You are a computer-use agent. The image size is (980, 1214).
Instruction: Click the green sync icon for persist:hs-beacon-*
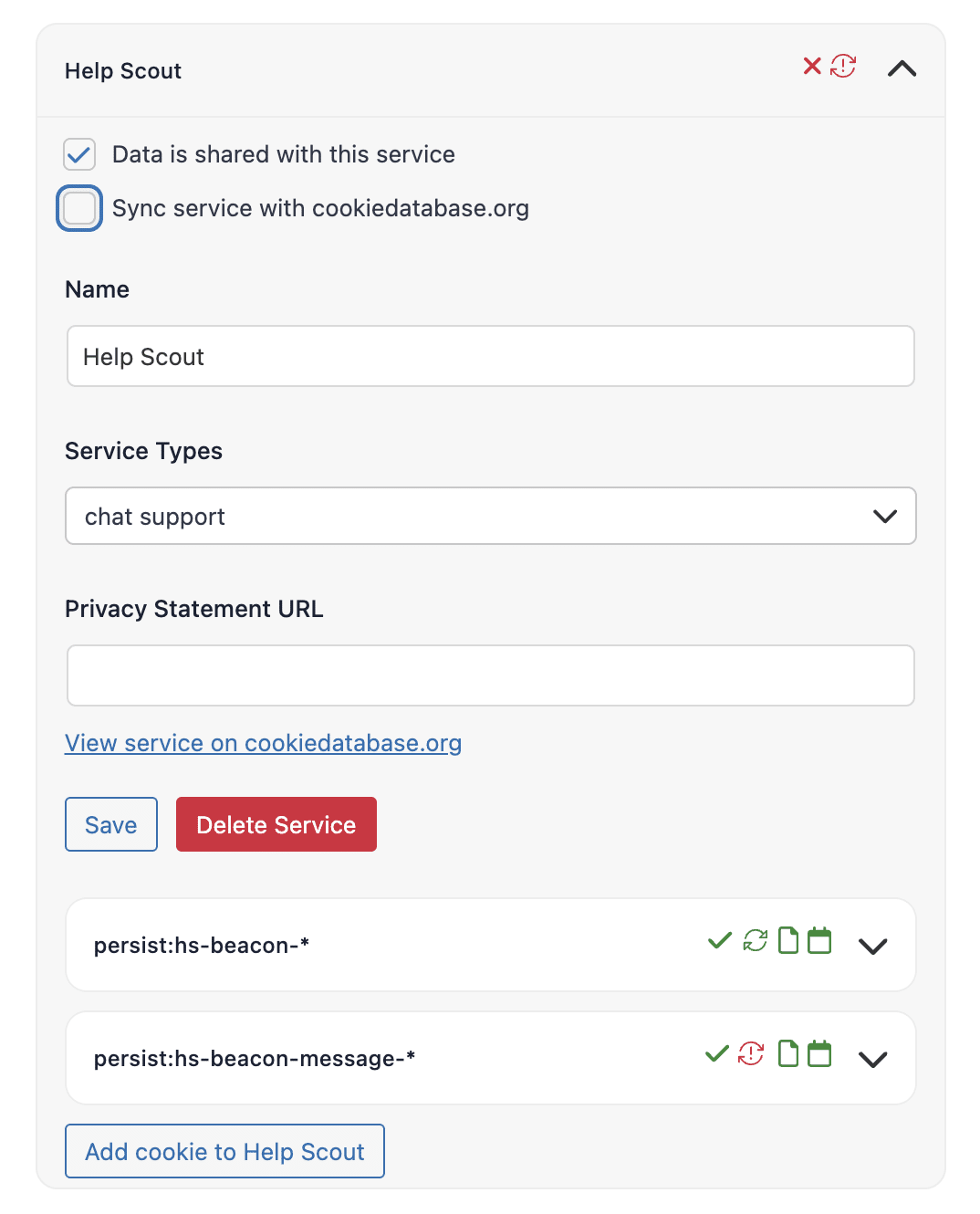point(754,941)
